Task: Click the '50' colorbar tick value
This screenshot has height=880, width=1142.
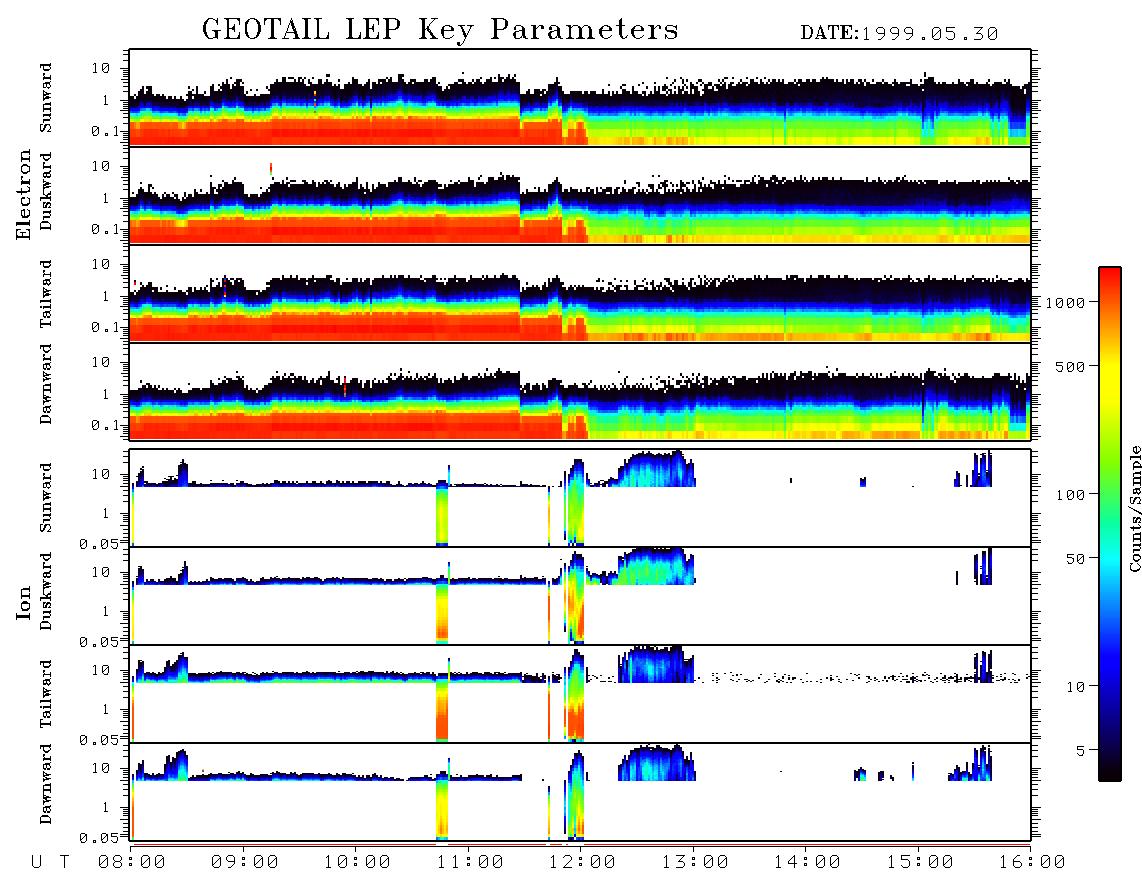Action: point(1075,559)
